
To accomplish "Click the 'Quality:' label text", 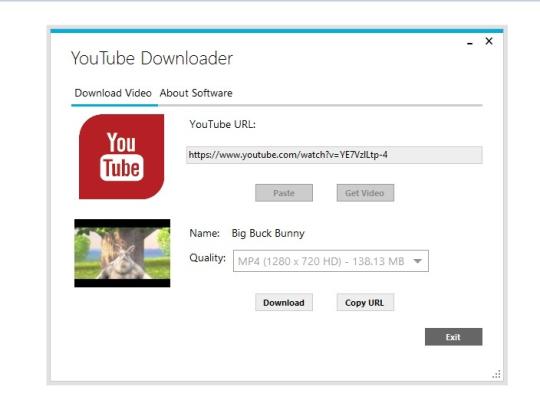I will (x=207, y=258).
